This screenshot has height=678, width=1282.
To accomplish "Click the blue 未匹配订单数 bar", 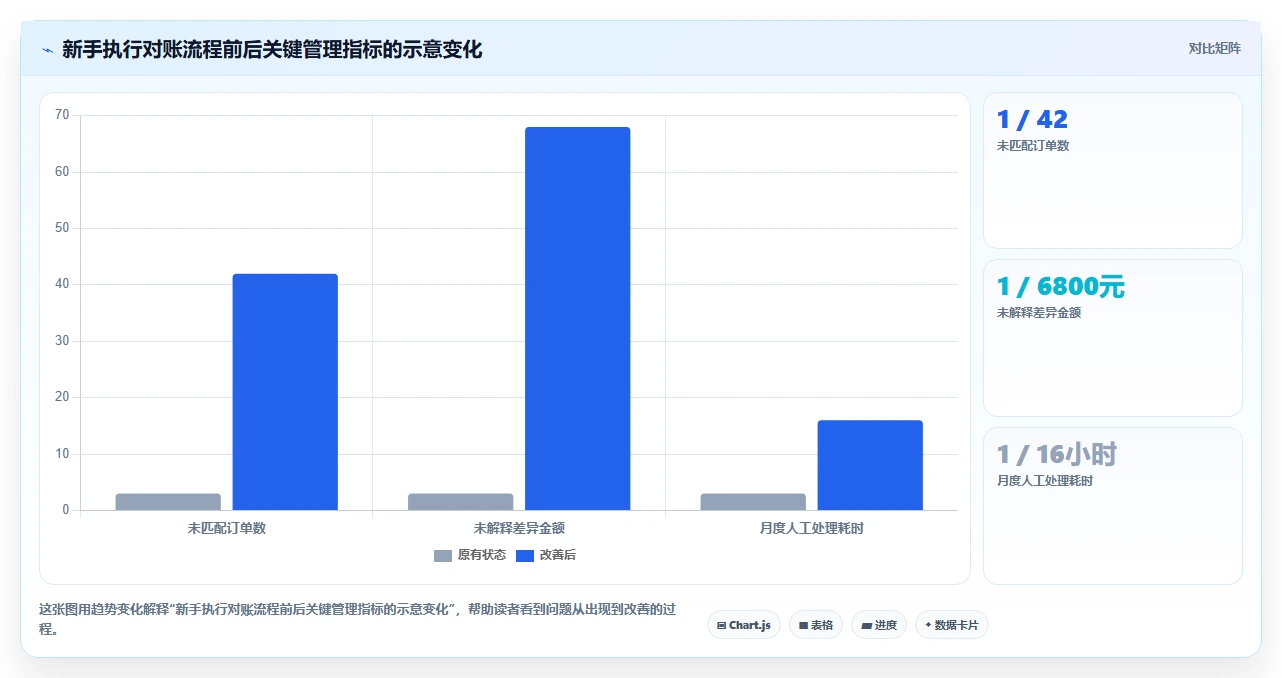I will pyautogui.click(x=285, y=392).
